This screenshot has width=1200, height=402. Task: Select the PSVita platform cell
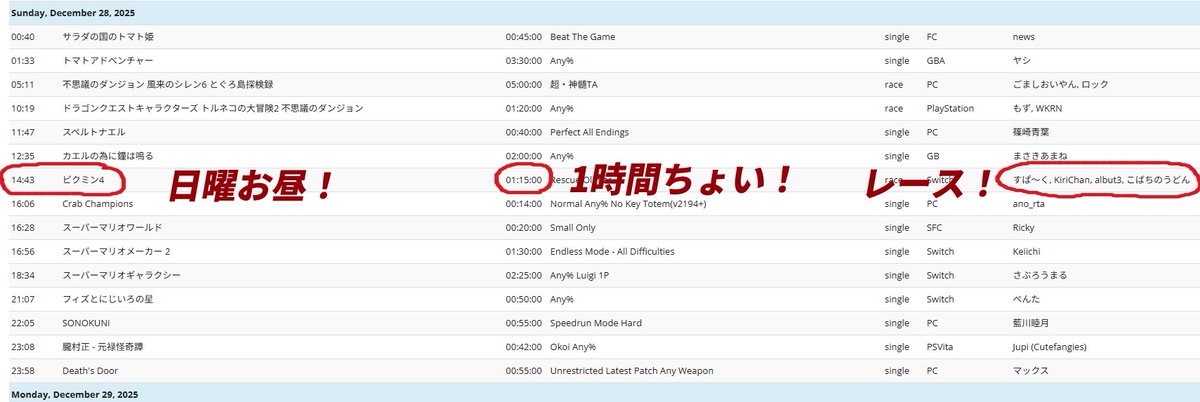tap(941, 347)
